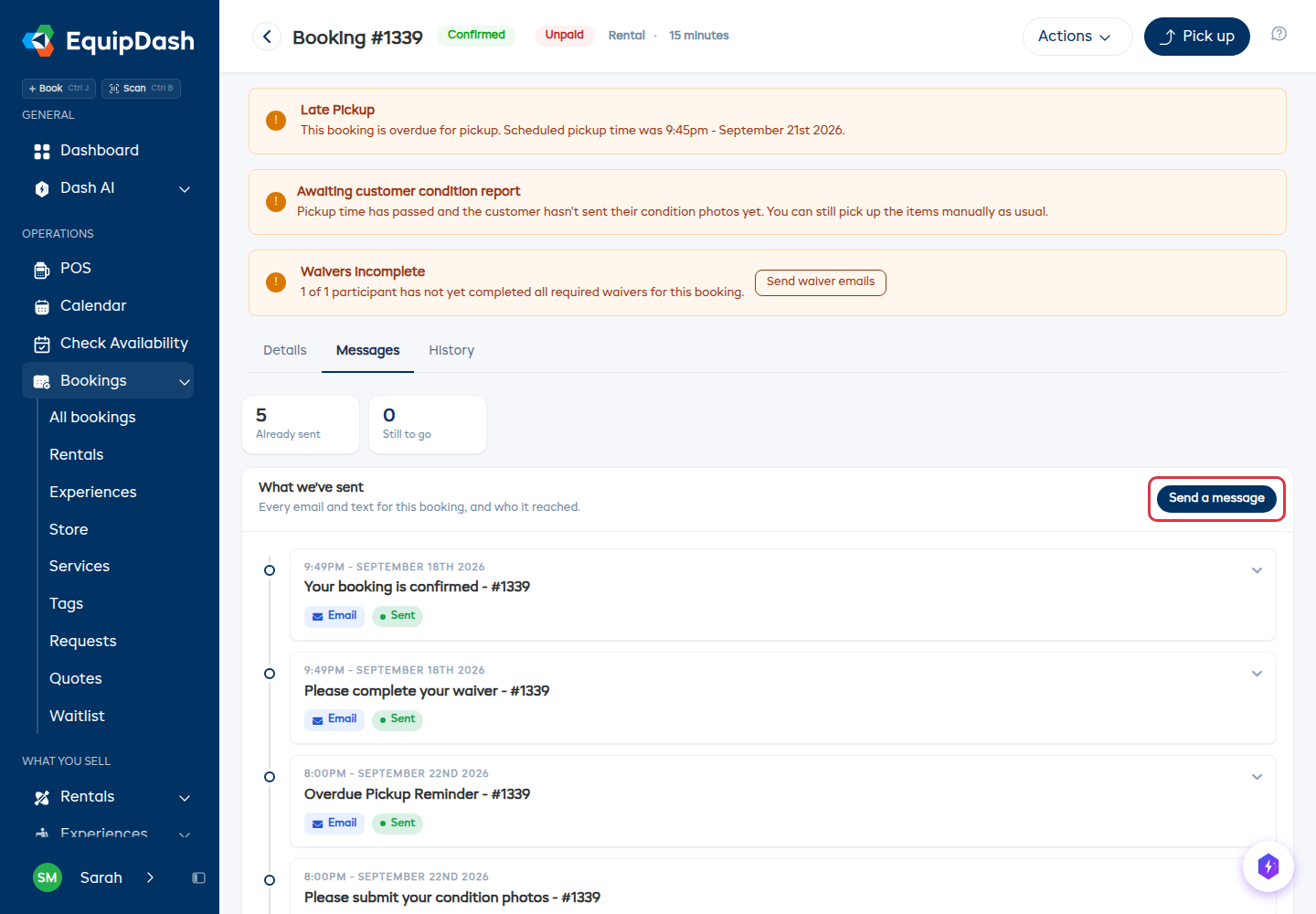1316x914 pixels.
Task: Click the Dash AI hexagon icon
Action: (x=42, y=188)
